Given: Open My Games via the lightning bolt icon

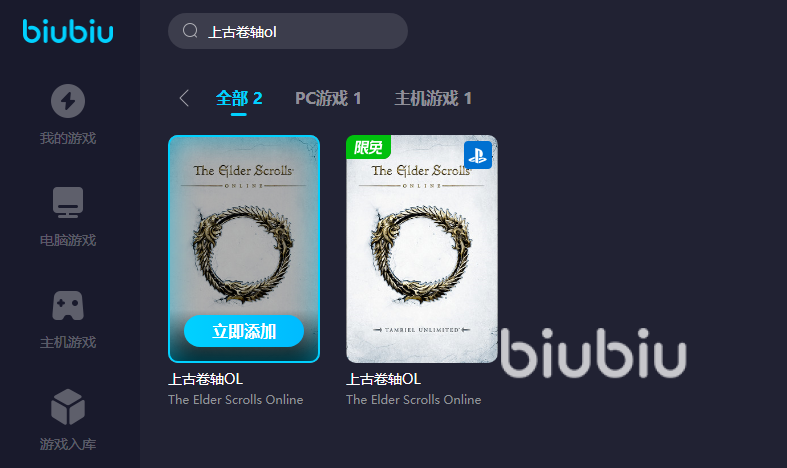Looking at the screenshot, I should click(68, 101).
